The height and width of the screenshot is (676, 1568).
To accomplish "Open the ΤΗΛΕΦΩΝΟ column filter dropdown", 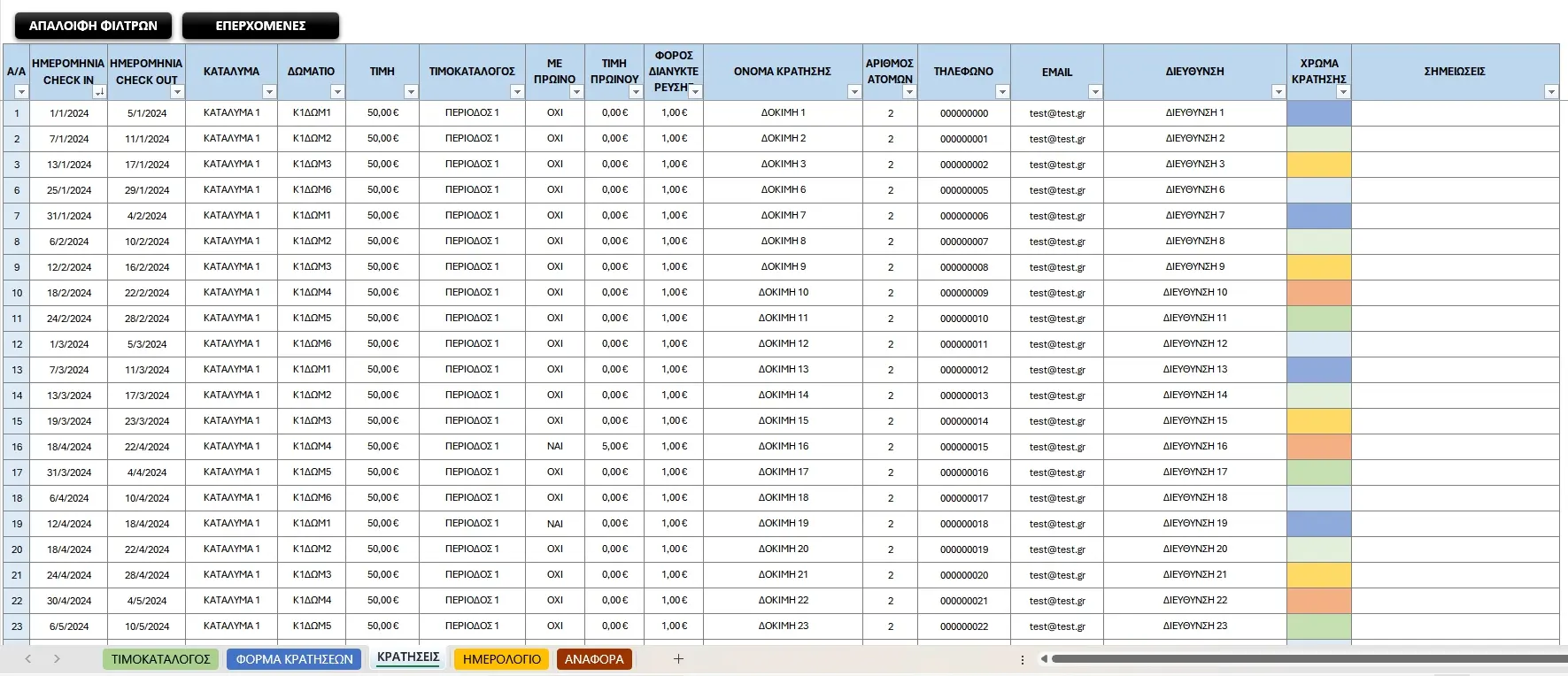I will [x=1002, y=92].
